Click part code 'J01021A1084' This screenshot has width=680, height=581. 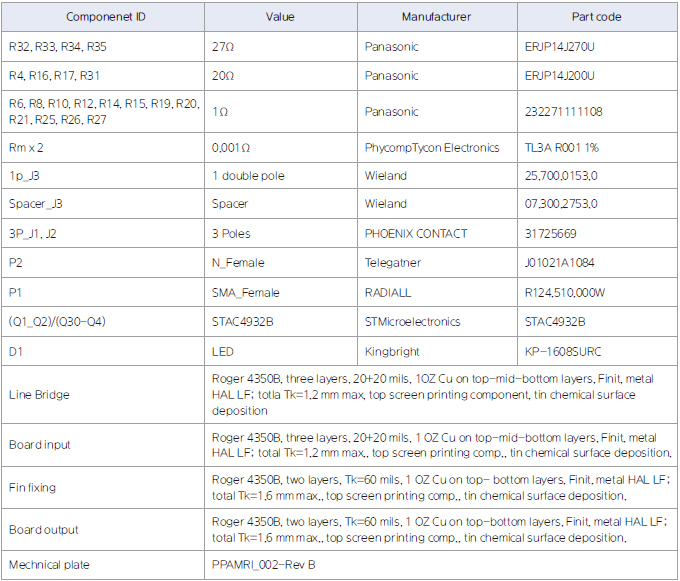(x=559, y=263)
